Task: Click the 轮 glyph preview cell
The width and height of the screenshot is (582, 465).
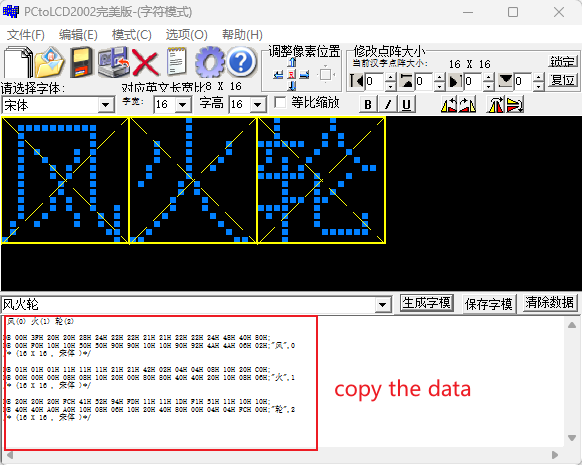Action: pyautogui.click(x=321, y=180)
